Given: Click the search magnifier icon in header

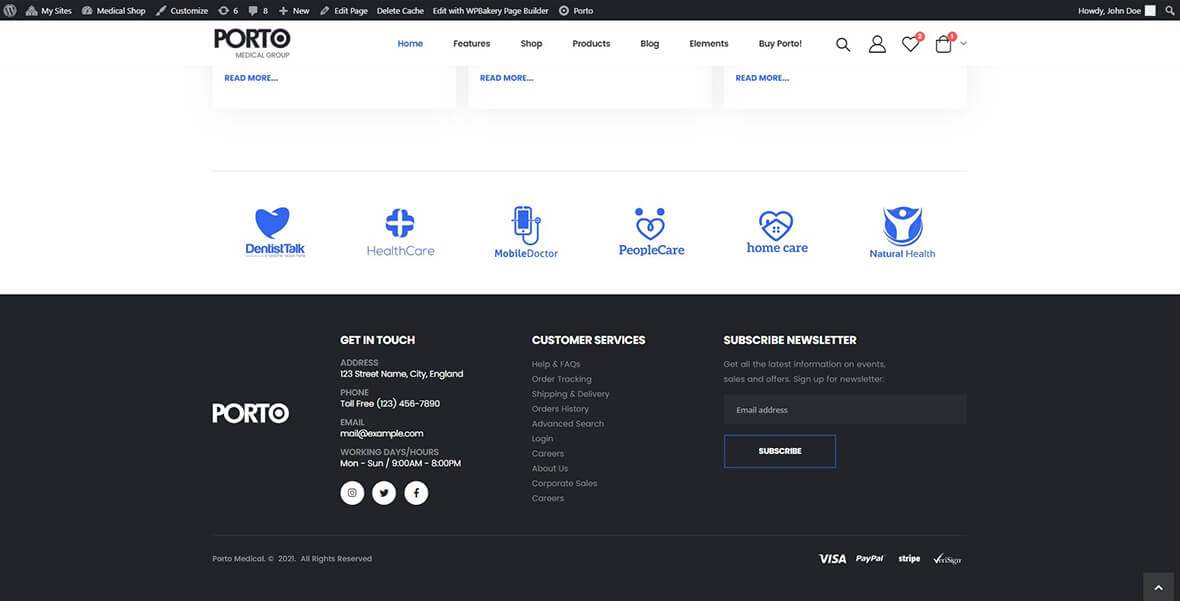Looking at the screenshot, I should click(x=843, y=44).
